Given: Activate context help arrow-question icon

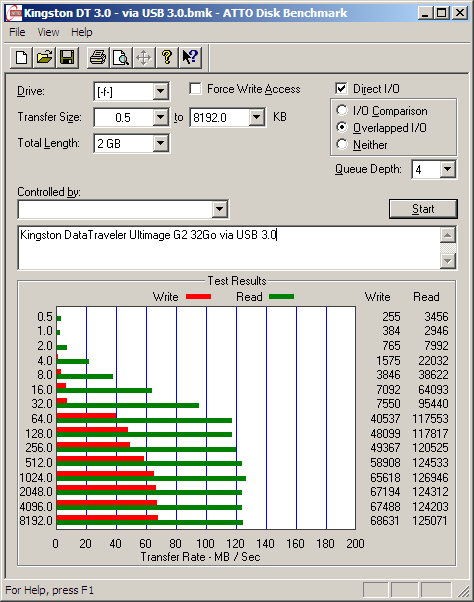Looking at the screenshot, I should pos(190,58).
